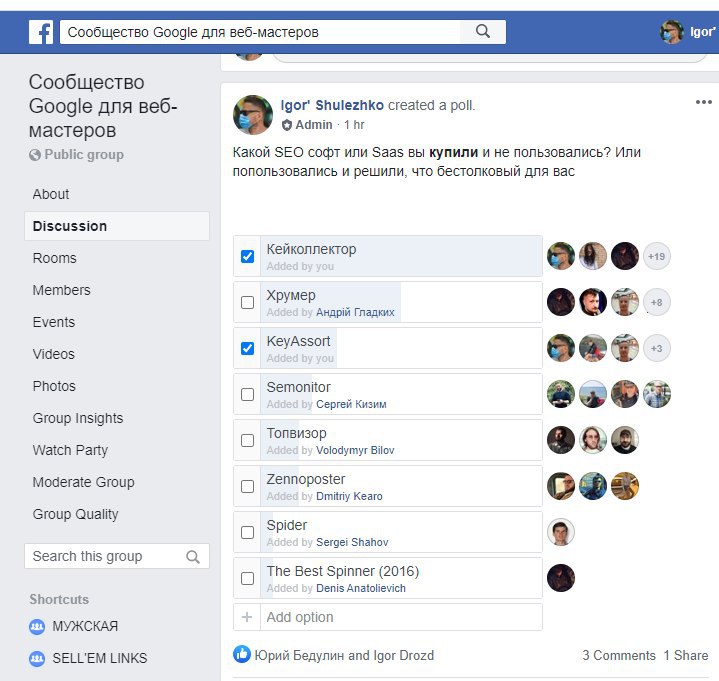Go to group Videos
The image size is (719, 681).
pos(54,354)
